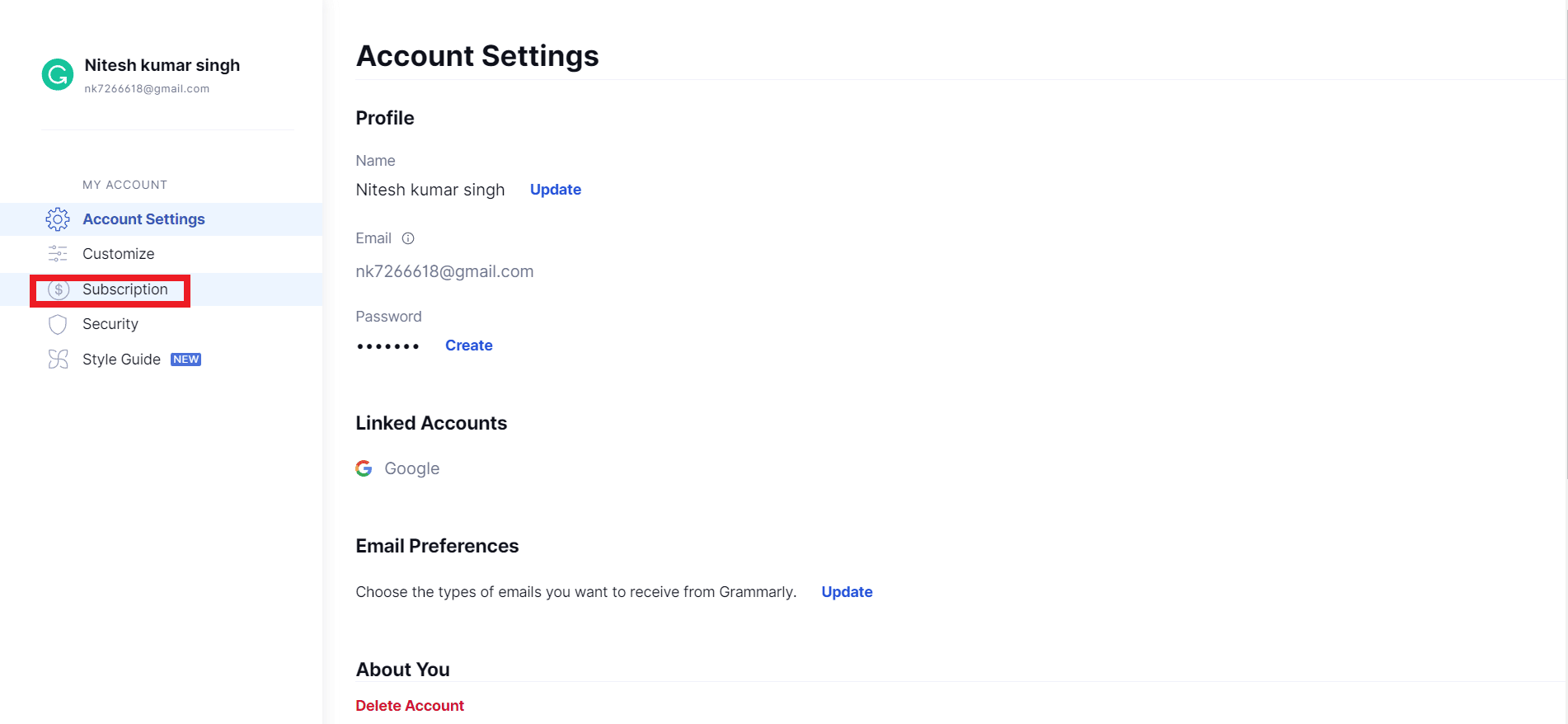1568x724 pixels.
Task: Click Create next to Password
Action: click(x=469, y=346)
